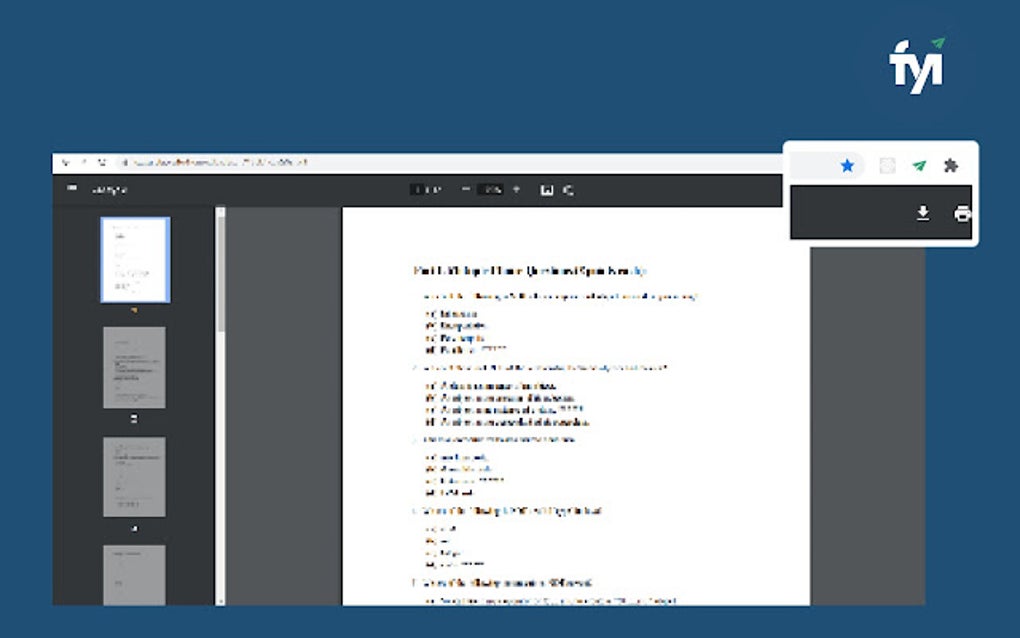Zoom in using the plus button
This screenshot has width=1020, height=638.
coord(516,189)
